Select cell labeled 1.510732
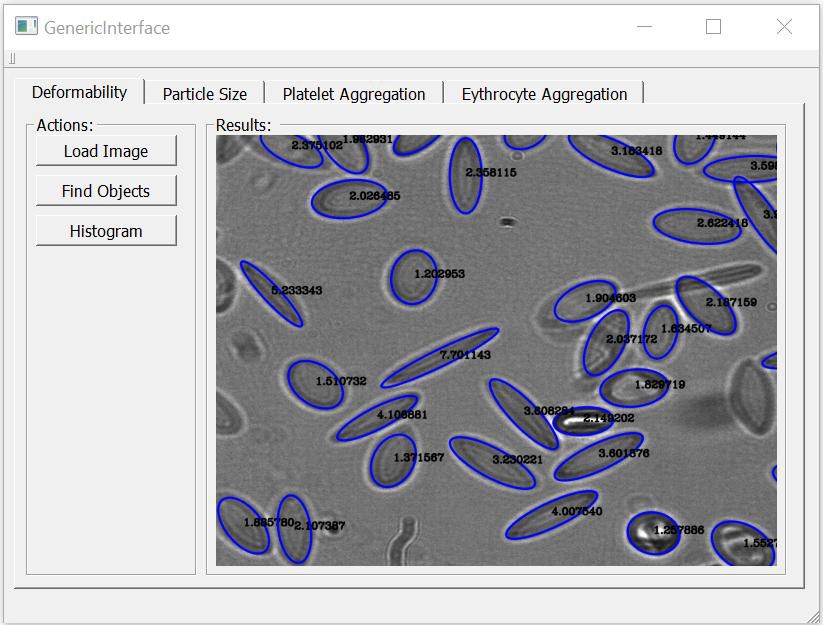Image resolution: width=823 pixels, height=625 pixels. (x=315, y=384)
